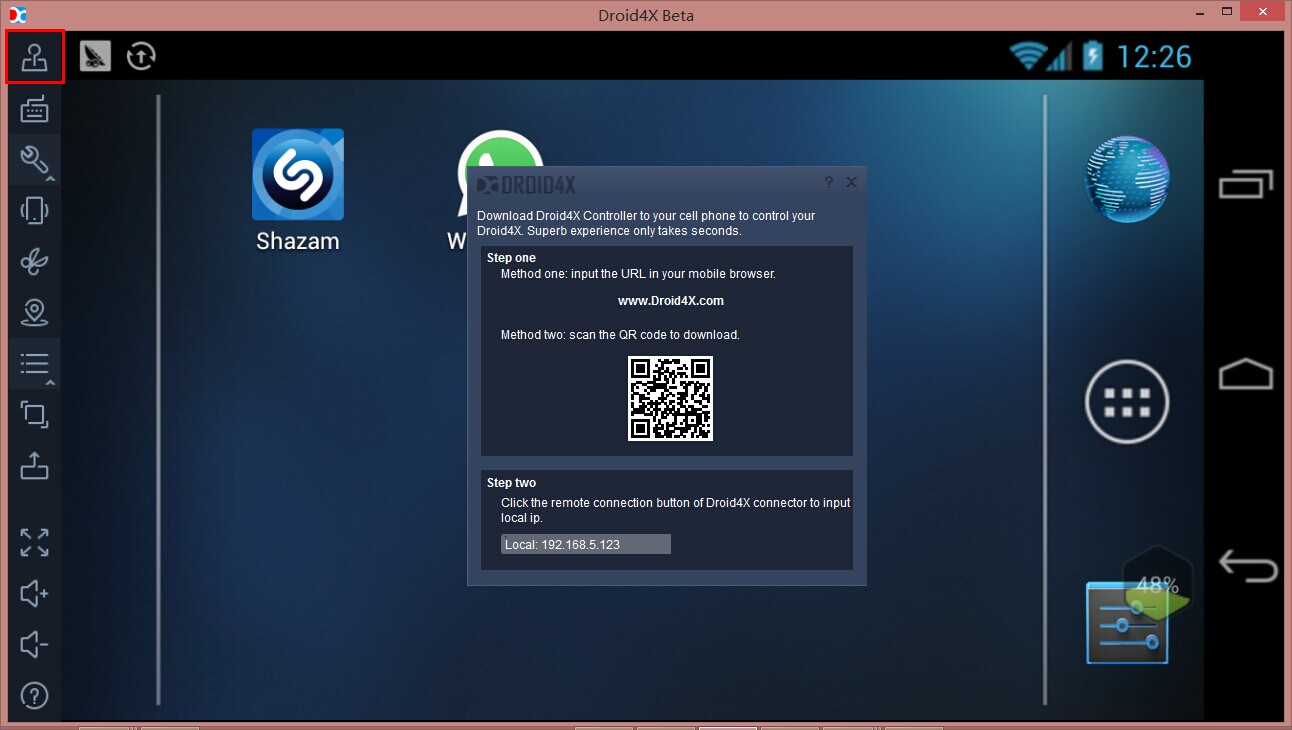1292x730 pixels.
Task: Open the keyboard mapping icon in sidebar
Action: pyautogui.click(x=35, y=109)
